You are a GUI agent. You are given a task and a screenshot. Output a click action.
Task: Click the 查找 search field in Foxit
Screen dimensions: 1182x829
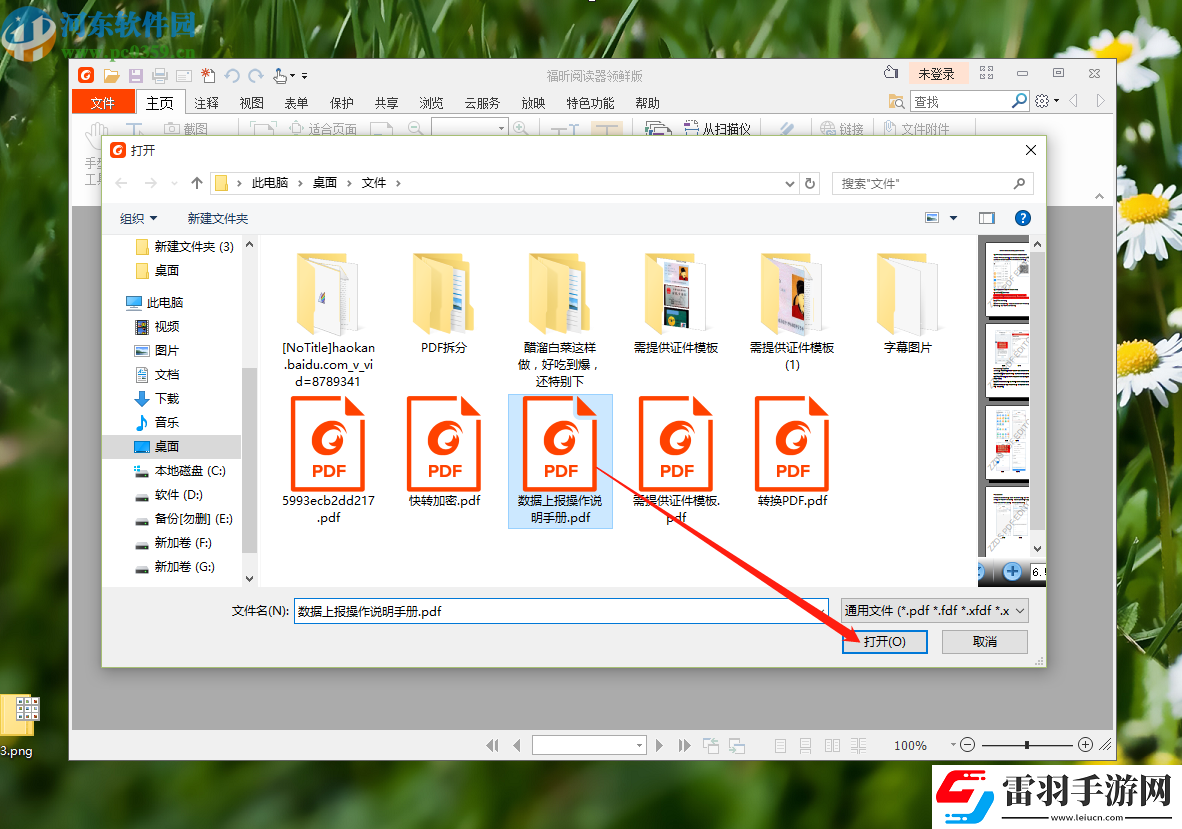[960, 101]
